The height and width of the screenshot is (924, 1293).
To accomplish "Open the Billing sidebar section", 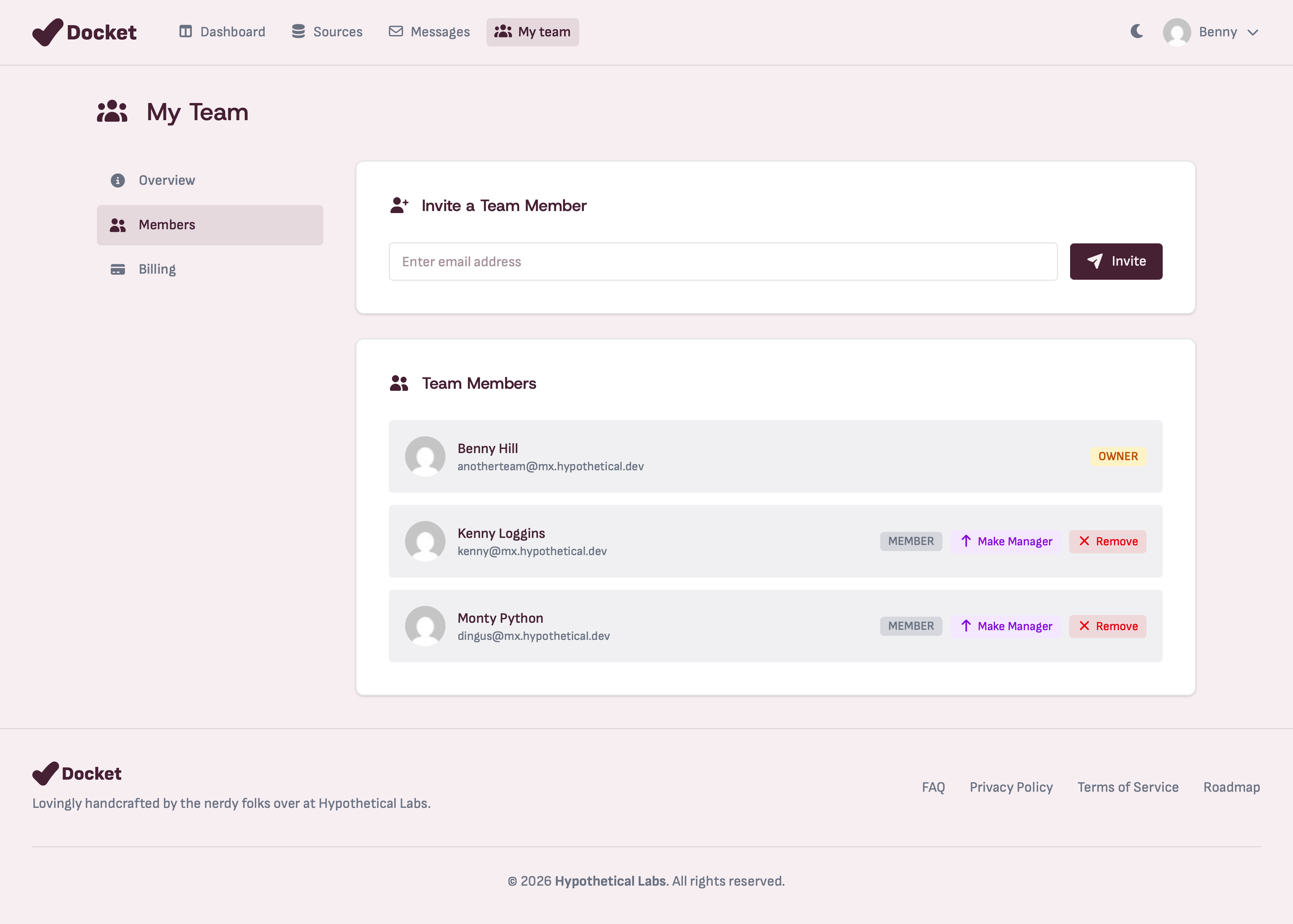I will click(209, 269).
